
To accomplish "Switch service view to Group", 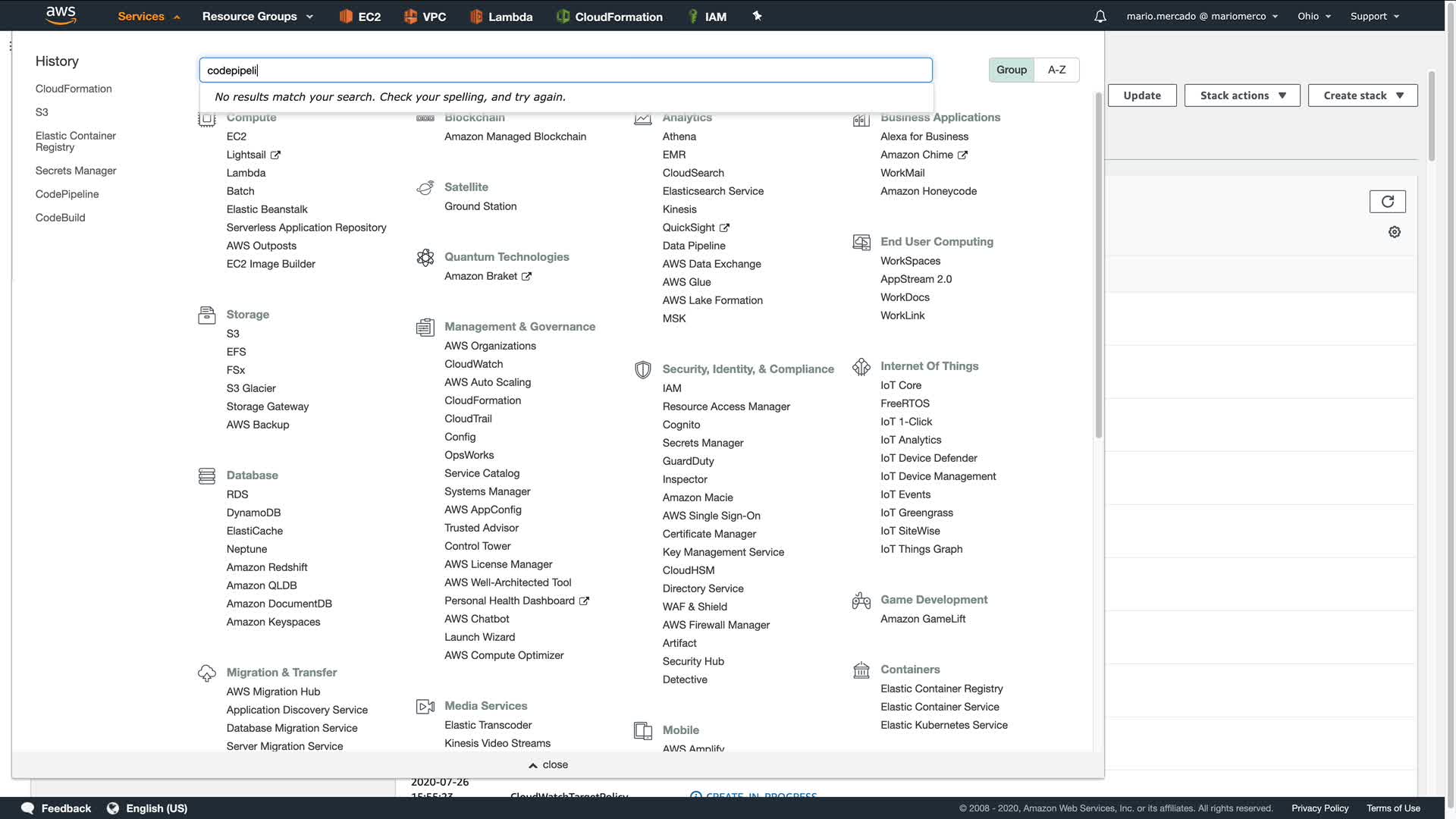I will tap(1011, 70).
